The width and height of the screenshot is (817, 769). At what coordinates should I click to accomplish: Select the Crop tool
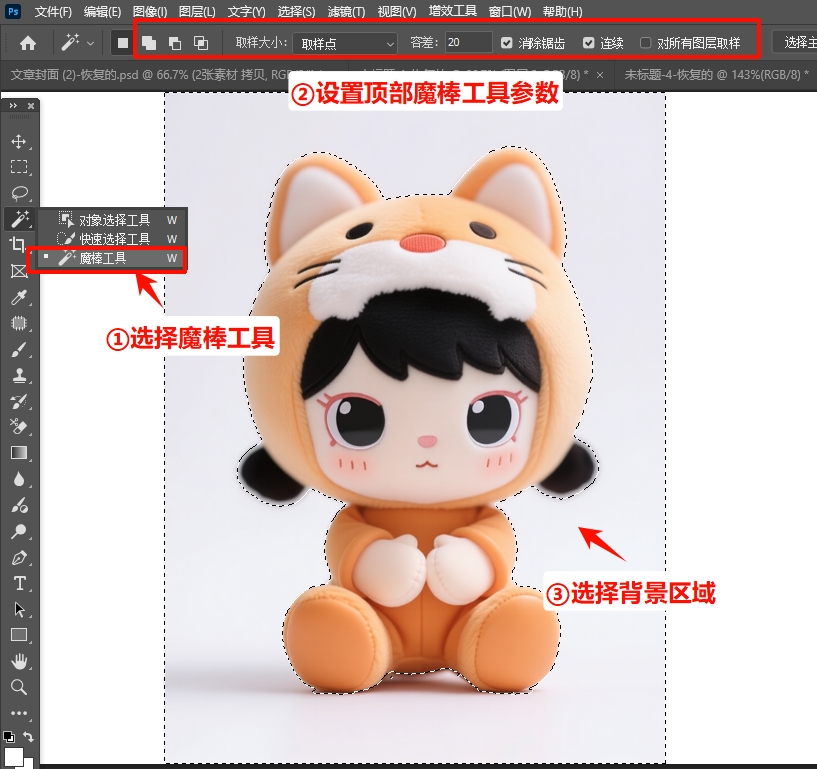pos(20,245)
